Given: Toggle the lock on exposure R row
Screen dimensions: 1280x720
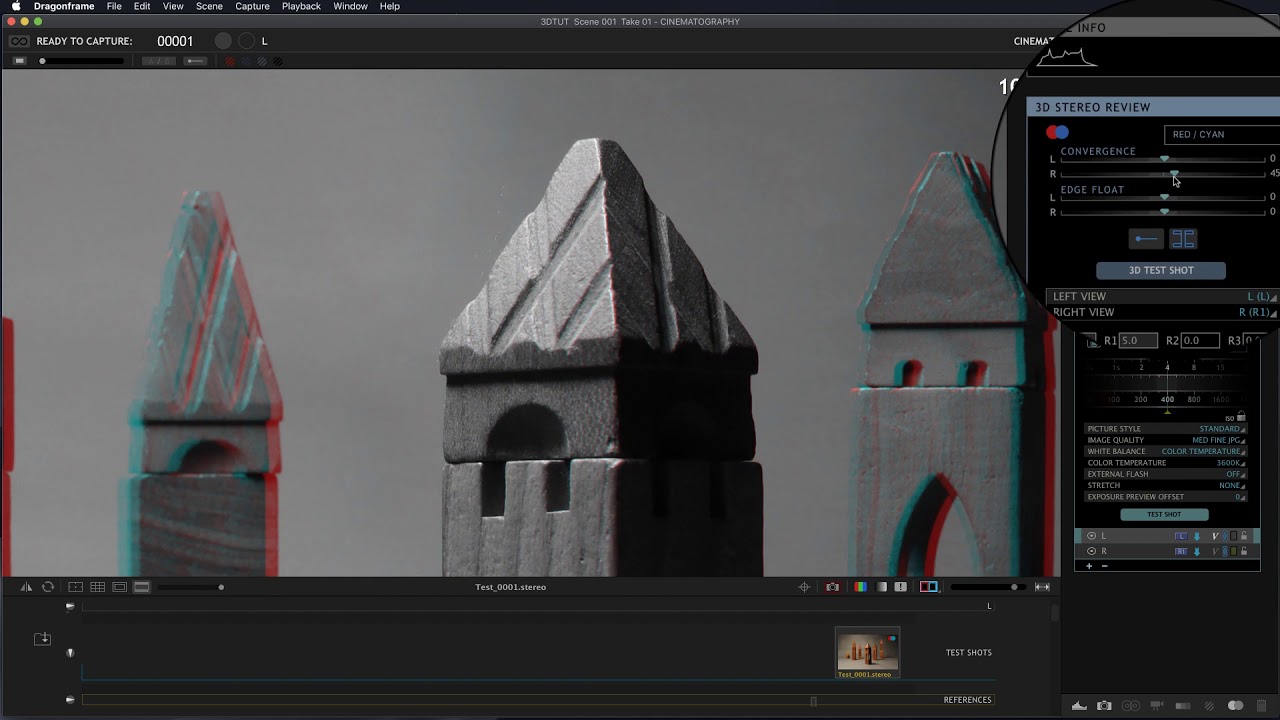Looking at the screenshot, I should point(1244,551).
